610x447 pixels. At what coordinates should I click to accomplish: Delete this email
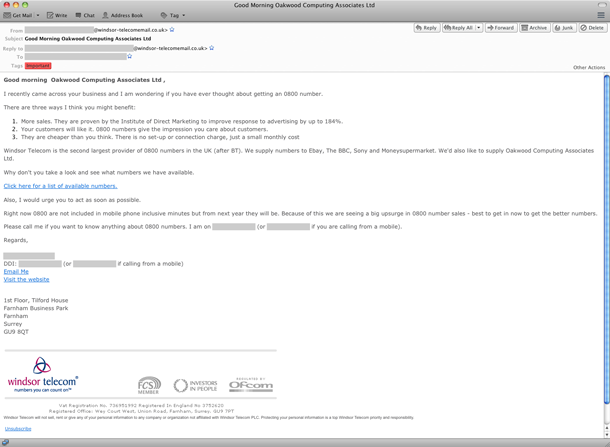[x=592, y=28]
